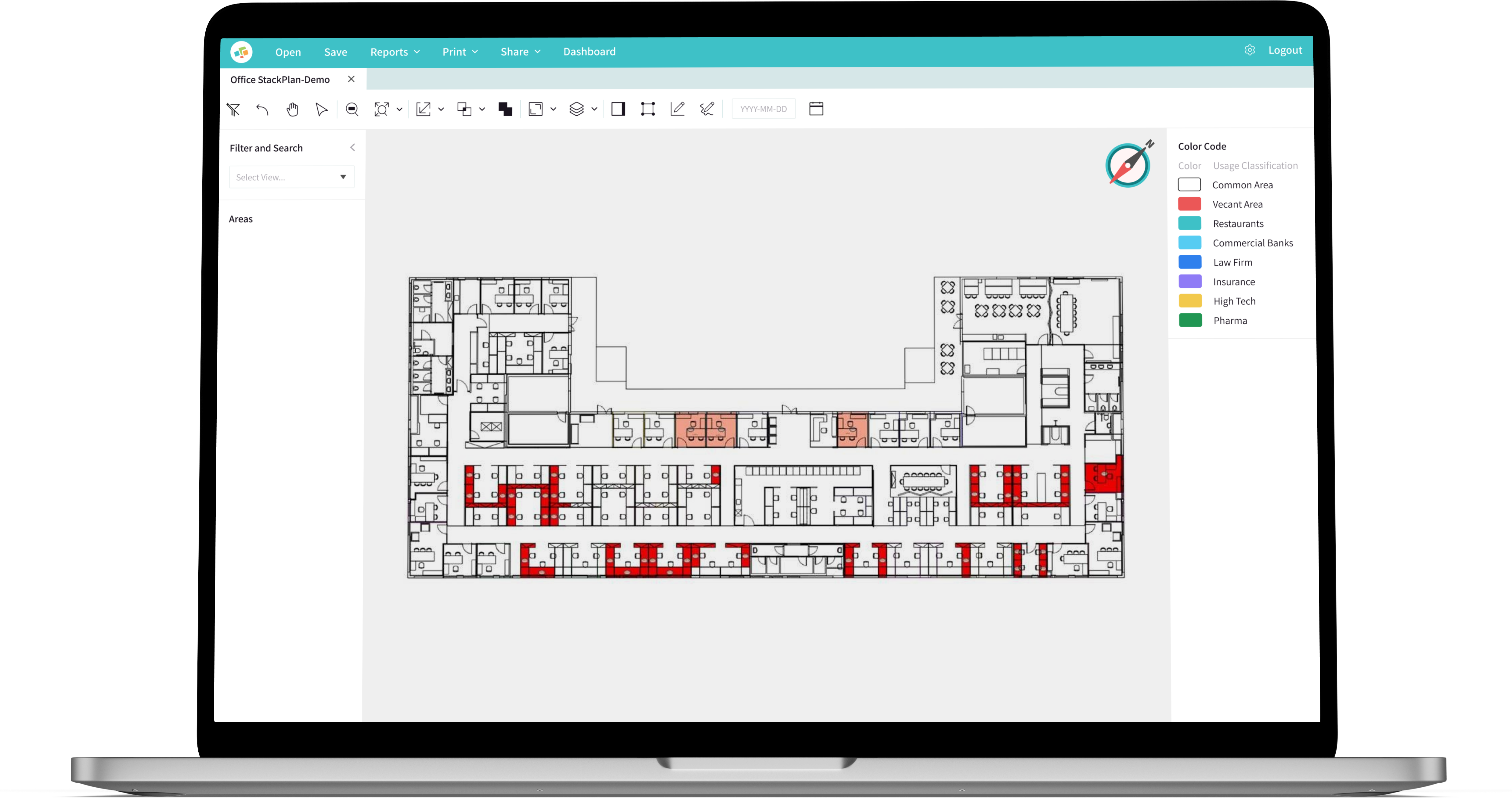Open the shape overlap tool dropdown
This screenshot has height=809, width=1512.
point(482,109)
